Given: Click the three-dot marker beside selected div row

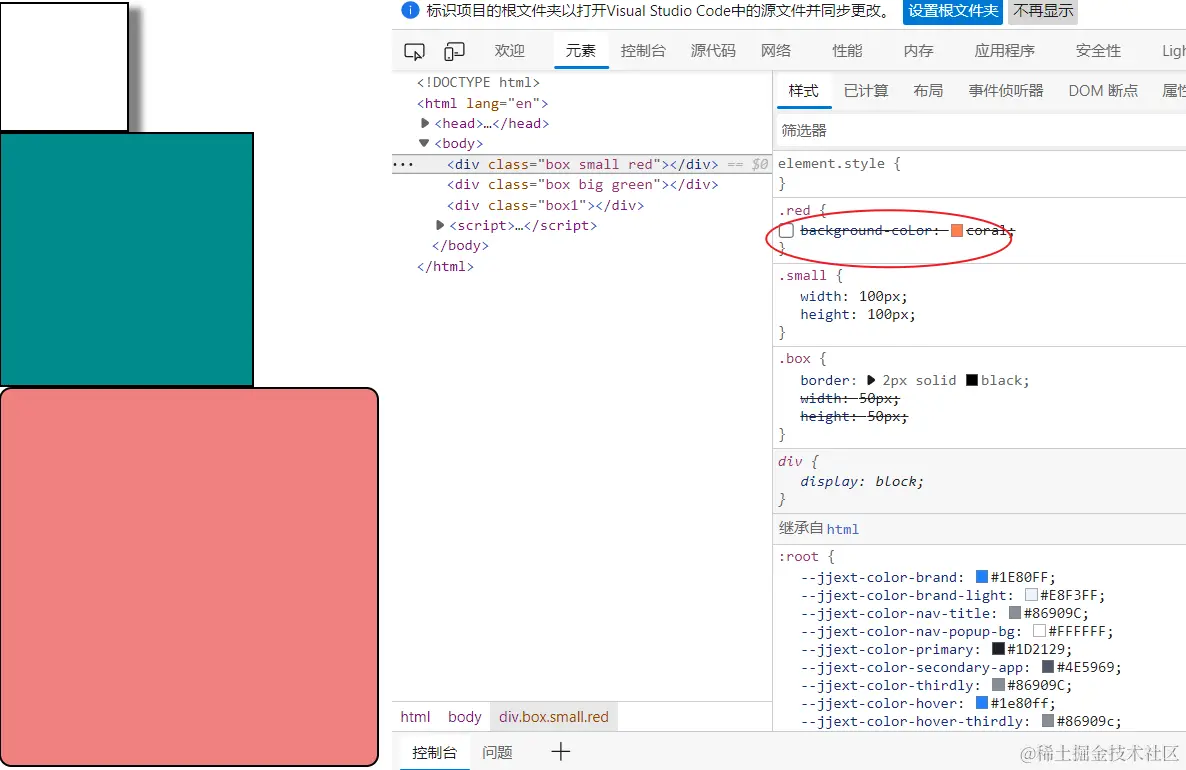Looking at the screenshot, I should point(403,164).
